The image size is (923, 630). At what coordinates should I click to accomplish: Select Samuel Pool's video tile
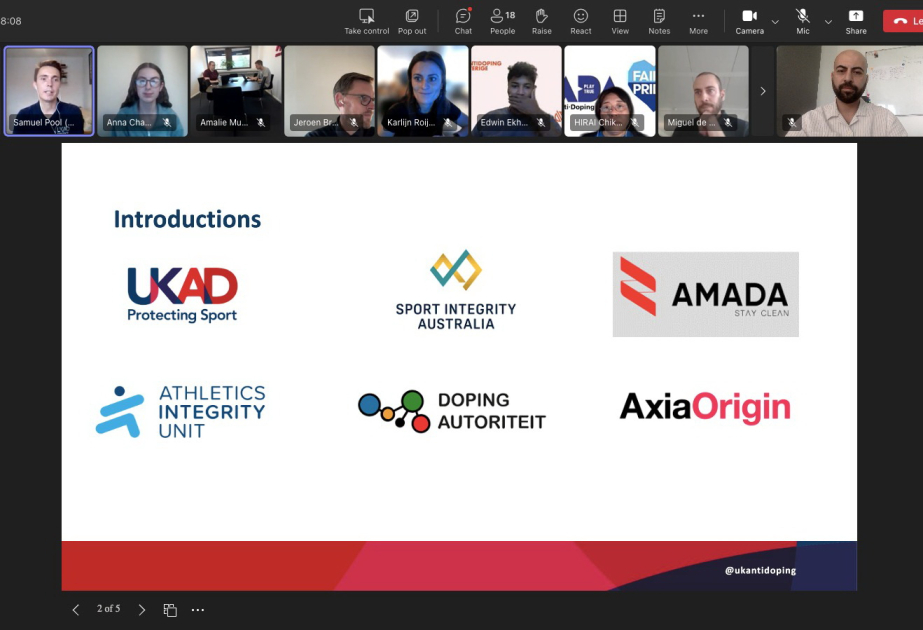click(x=49, y=91)
